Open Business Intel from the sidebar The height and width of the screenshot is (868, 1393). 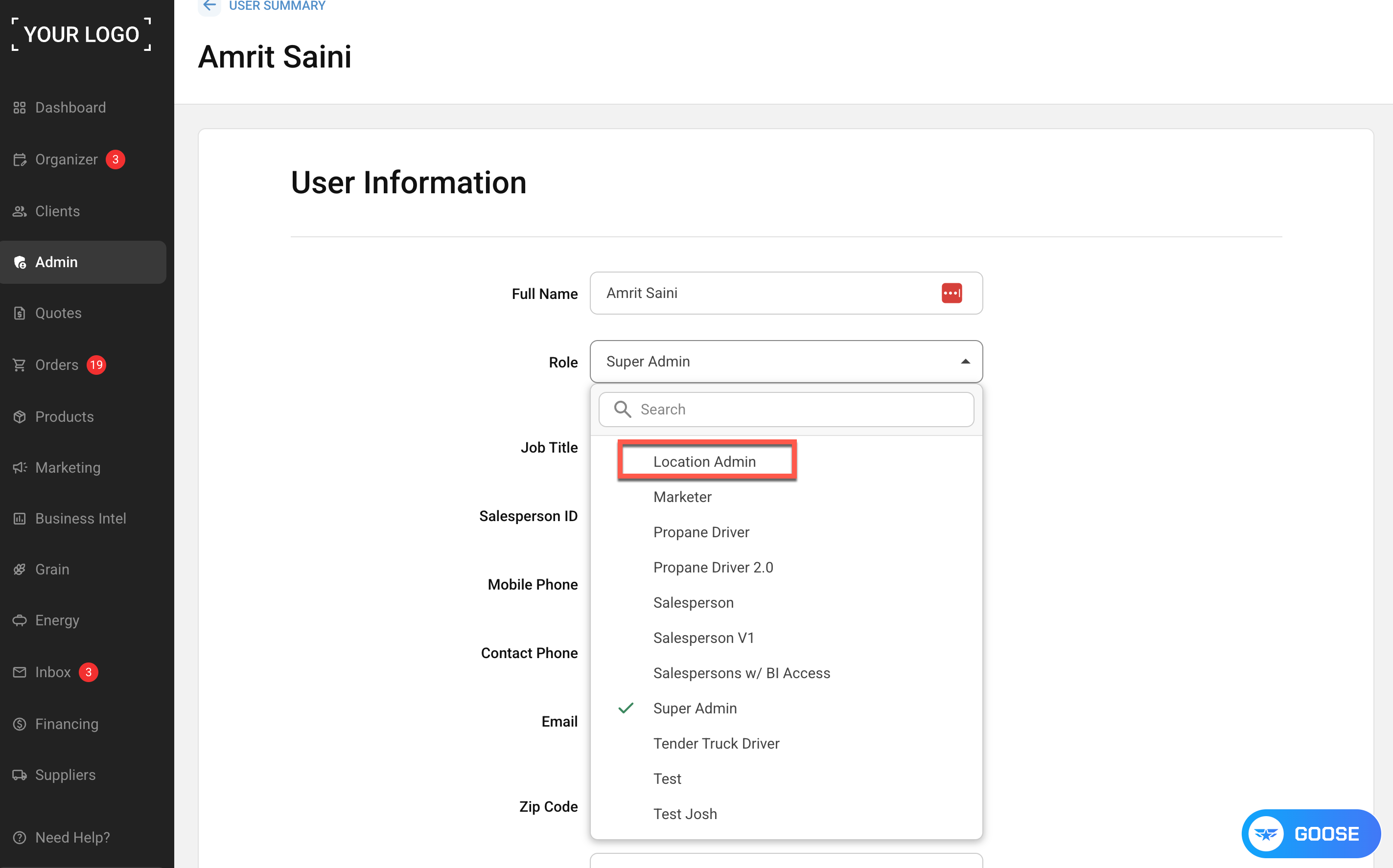tap(80, 518)
